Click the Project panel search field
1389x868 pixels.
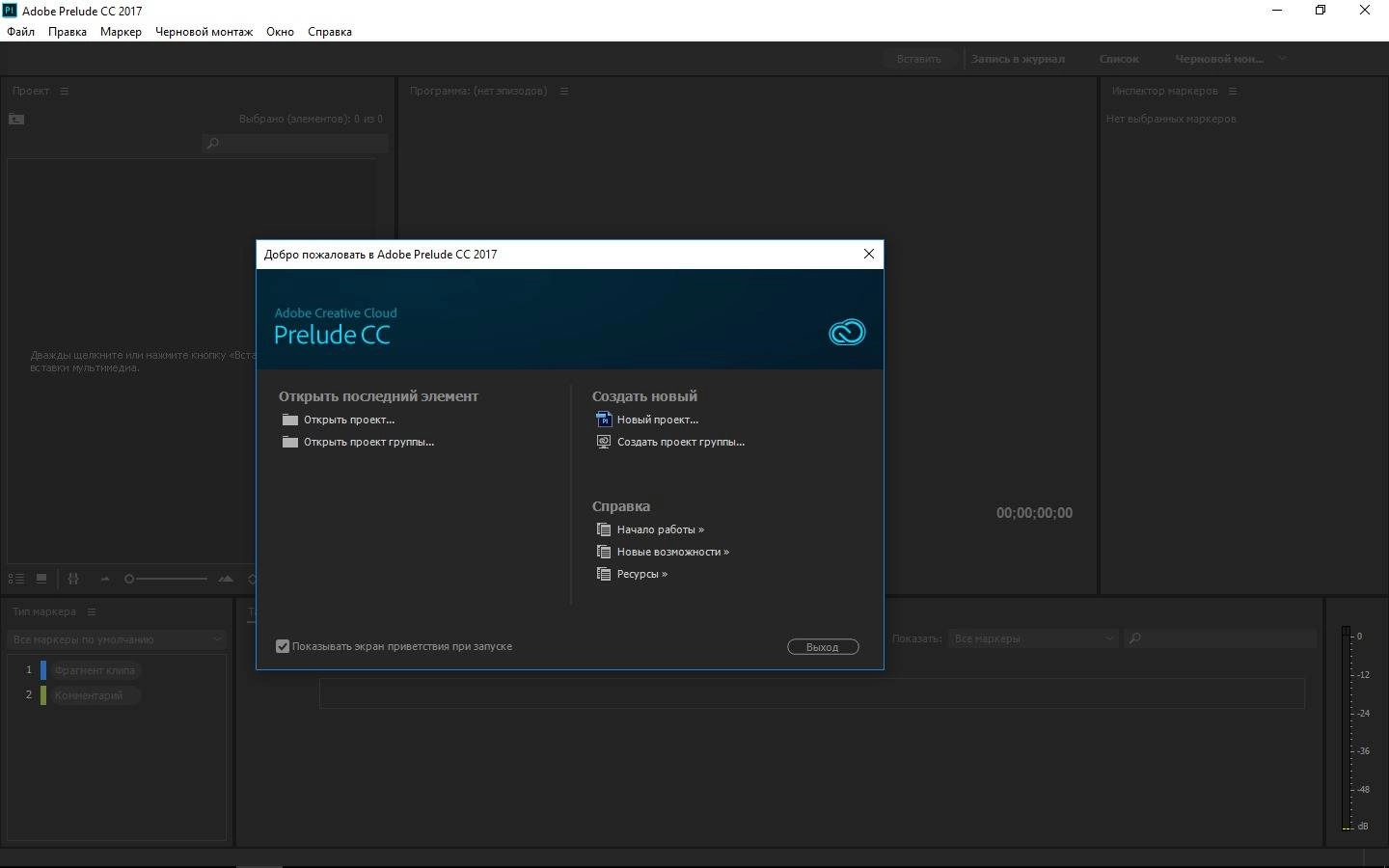pyautogui.click(x=295, y=144)
